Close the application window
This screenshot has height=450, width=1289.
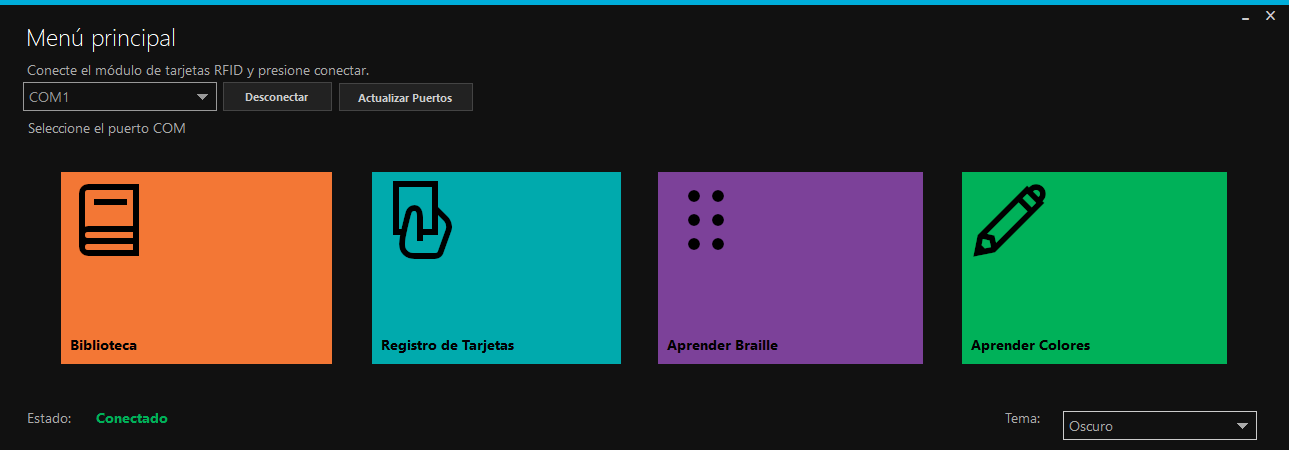[1271, 16]
